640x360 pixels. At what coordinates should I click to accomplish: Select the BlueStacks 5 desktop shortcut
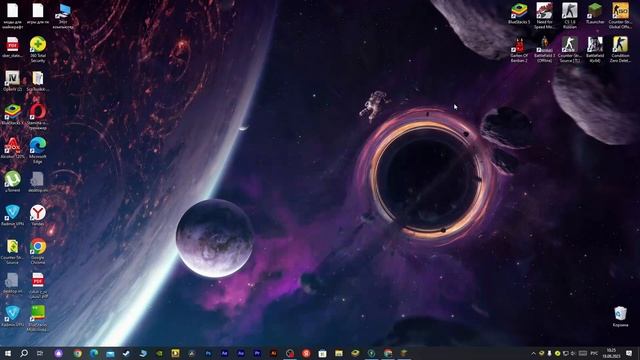coord(519,13)
